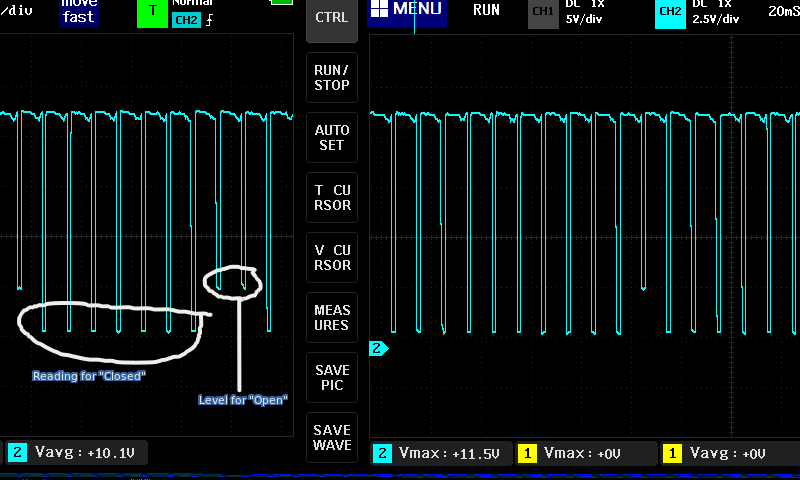Select the gray CH1 channel badge
The image size is (800, 480).
[x=543, y=13]
